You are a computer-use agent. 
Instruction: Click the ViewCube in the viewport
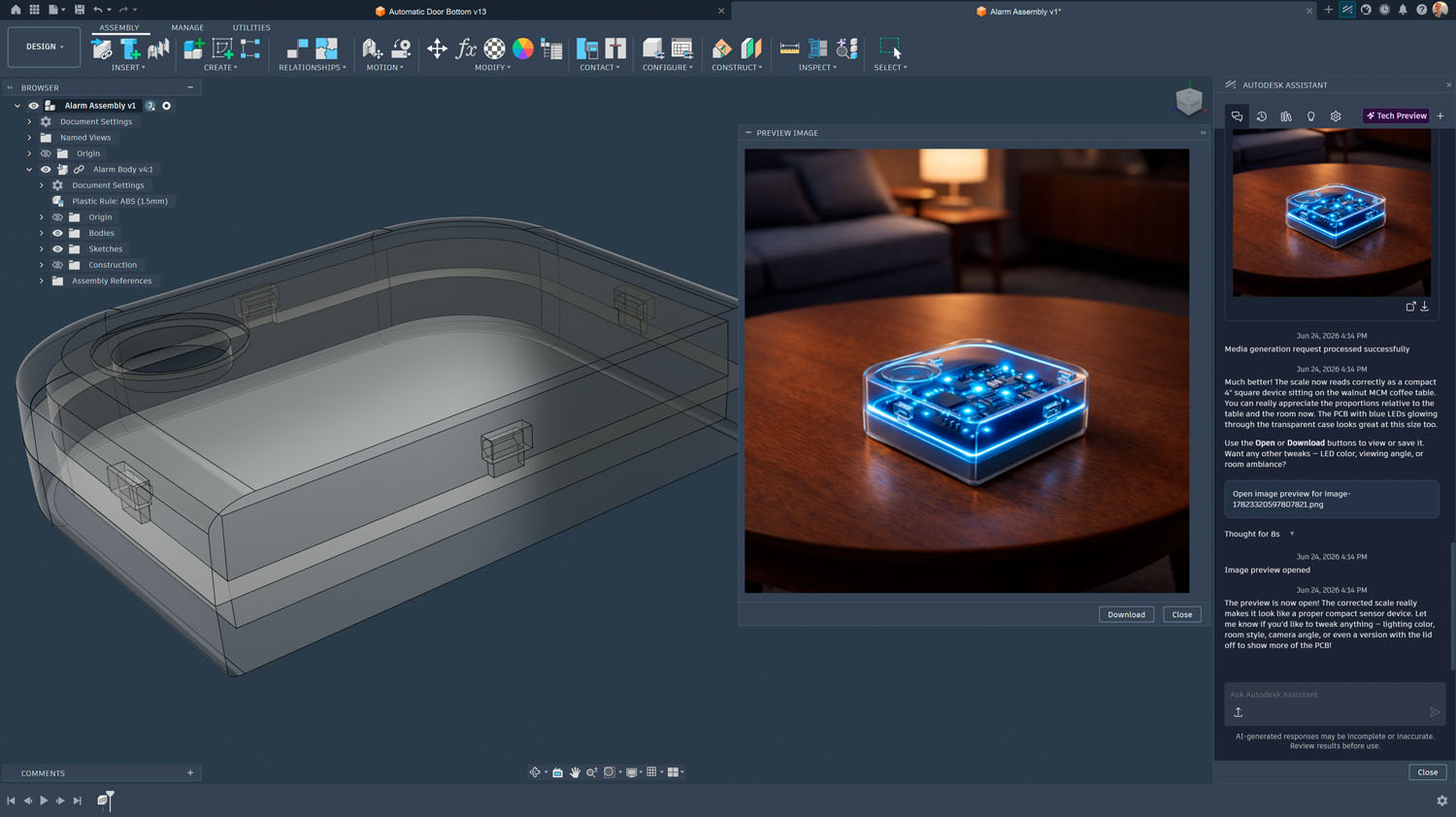point(1189,100)
